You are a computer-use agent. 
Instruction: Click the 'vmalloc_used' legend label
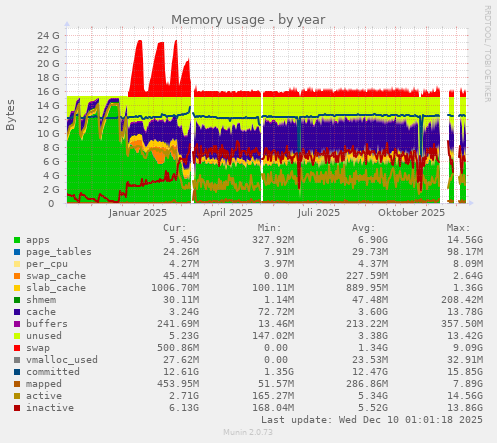(62, 360)
